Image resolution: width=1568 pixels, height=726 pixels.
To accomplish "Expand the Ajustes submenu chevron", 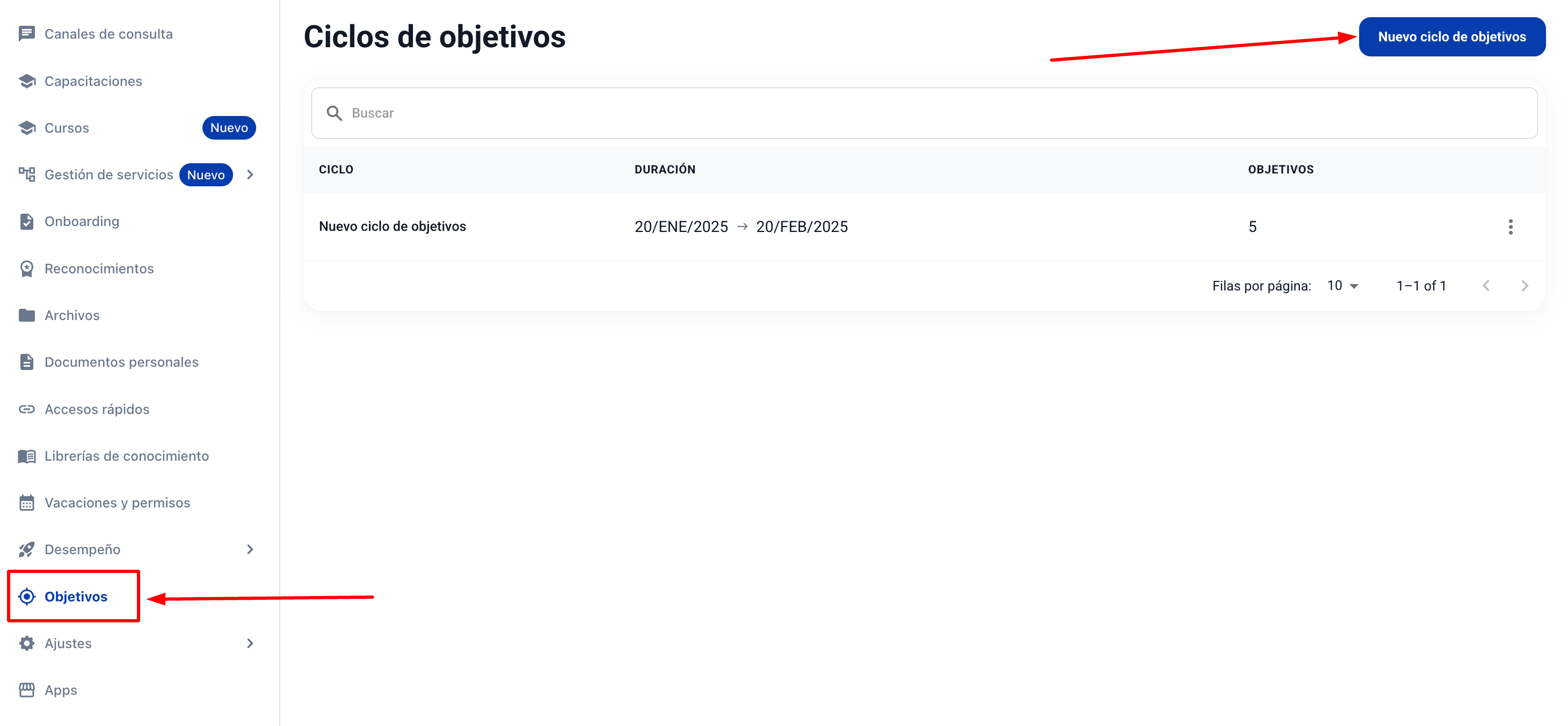I will tap(250, 643).
